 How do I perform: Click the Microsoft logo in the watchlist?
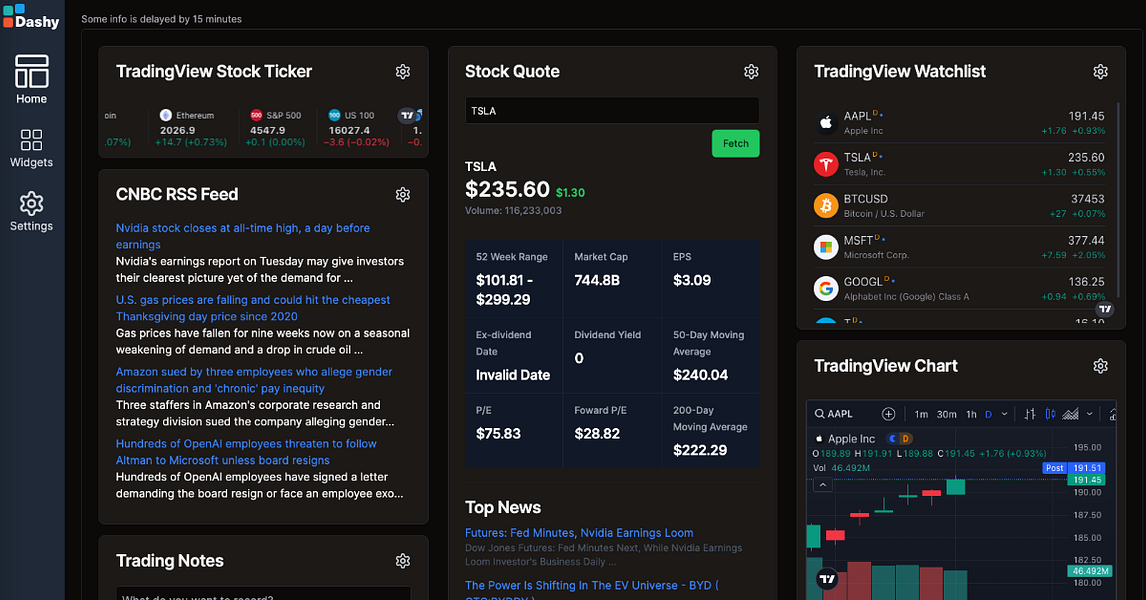click(826, 247)
